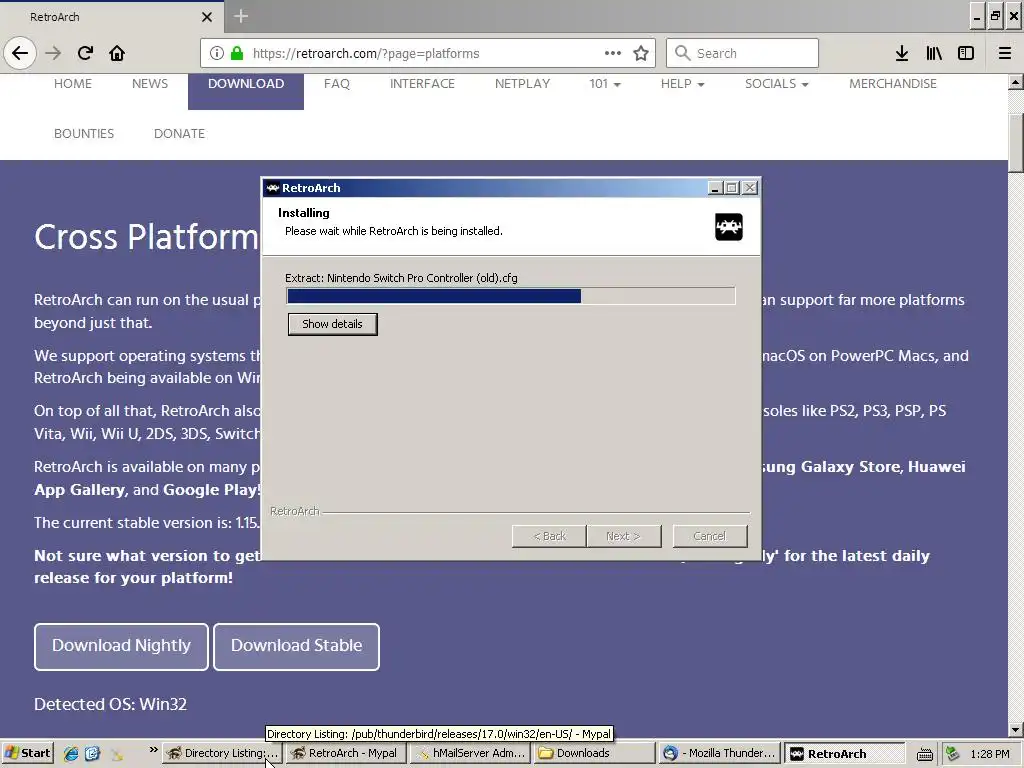Open the FAQ navigation link
1024x768 pixels.
point(336,84)
